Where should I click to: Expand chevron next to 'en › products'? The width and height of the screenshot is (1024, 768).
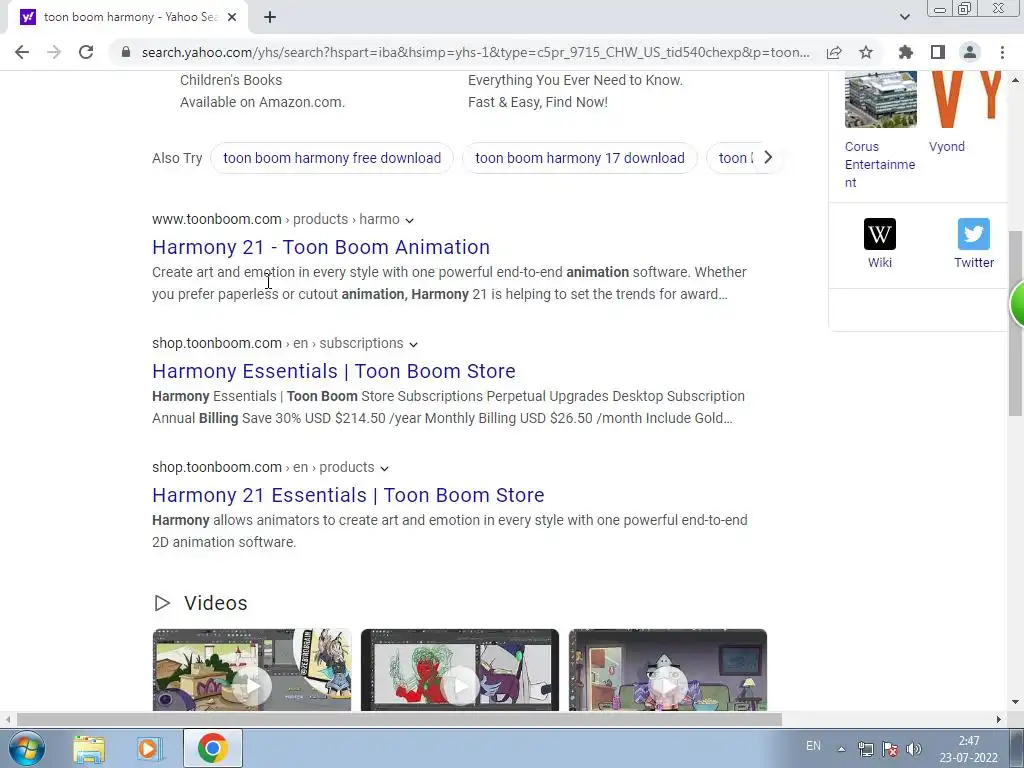(x=385, y=468)
